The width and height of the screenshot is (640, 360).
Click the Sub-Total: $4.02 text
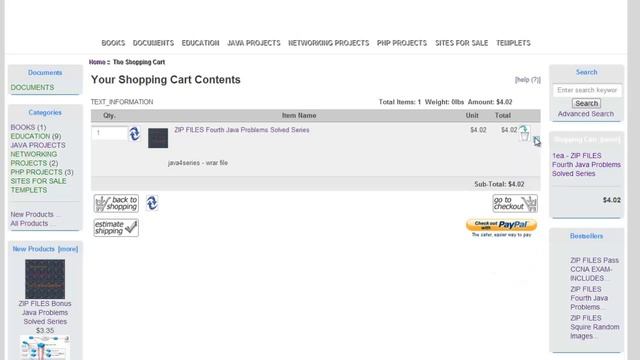pos(499,184)
